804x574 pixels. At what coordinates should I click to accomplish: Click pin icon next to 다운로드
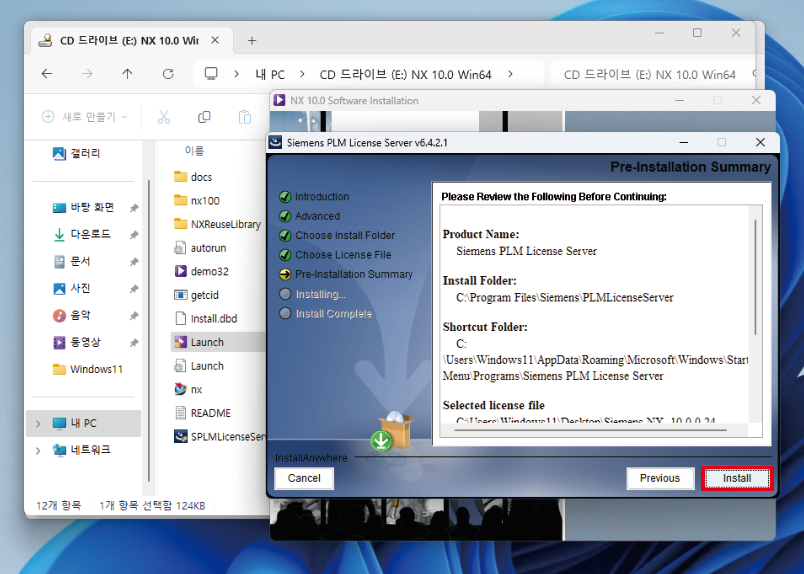click(134, 234)
